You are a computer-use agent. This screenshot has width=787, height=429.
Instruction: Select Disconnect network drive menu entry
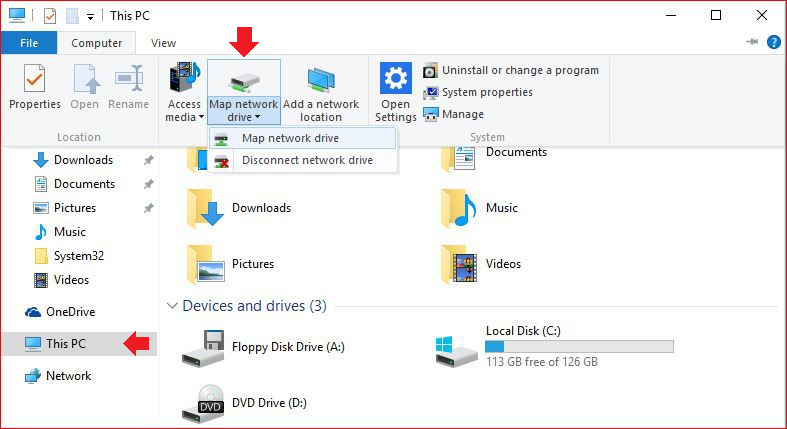[302, 160]
